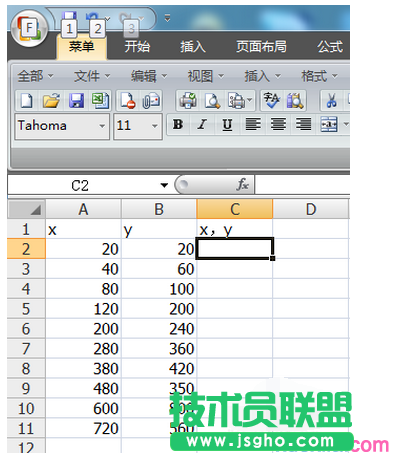
Task: Select cell B7 with value 360
Action: click(x=159, y=349)
